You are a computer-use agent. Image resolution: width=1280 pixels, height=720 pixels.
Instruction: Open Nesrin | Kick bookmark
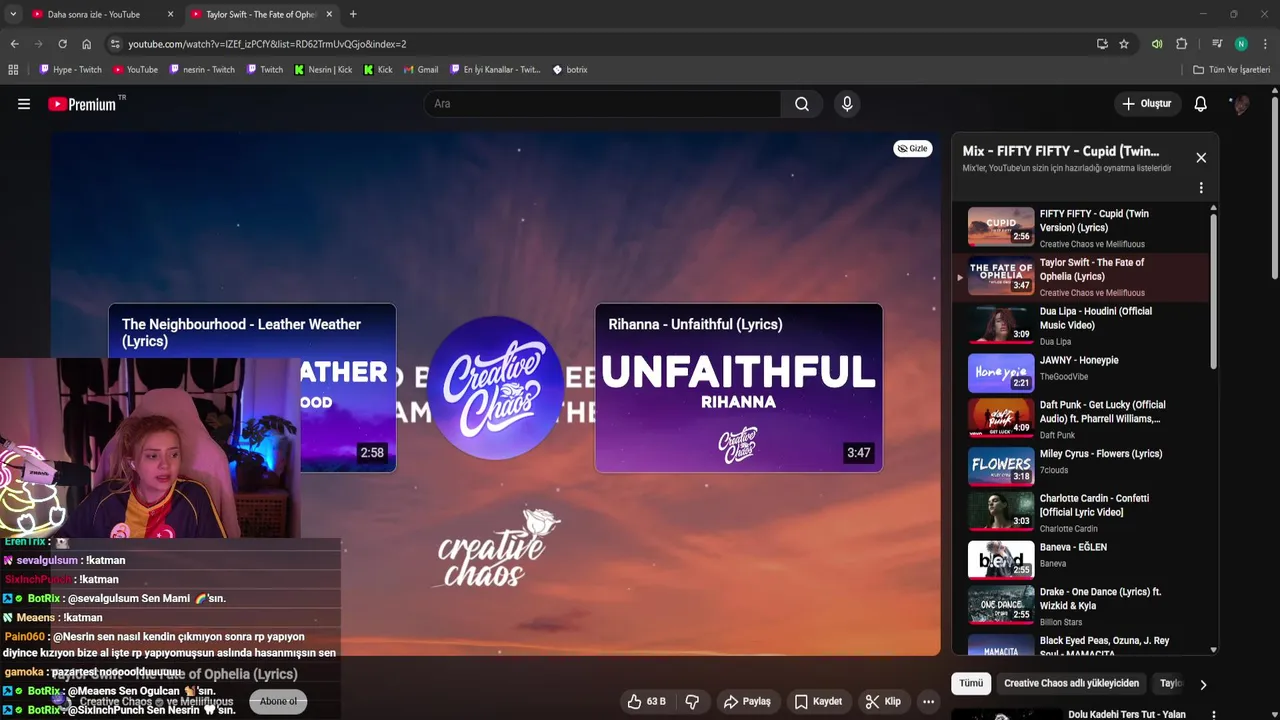[x=323, y=70]
